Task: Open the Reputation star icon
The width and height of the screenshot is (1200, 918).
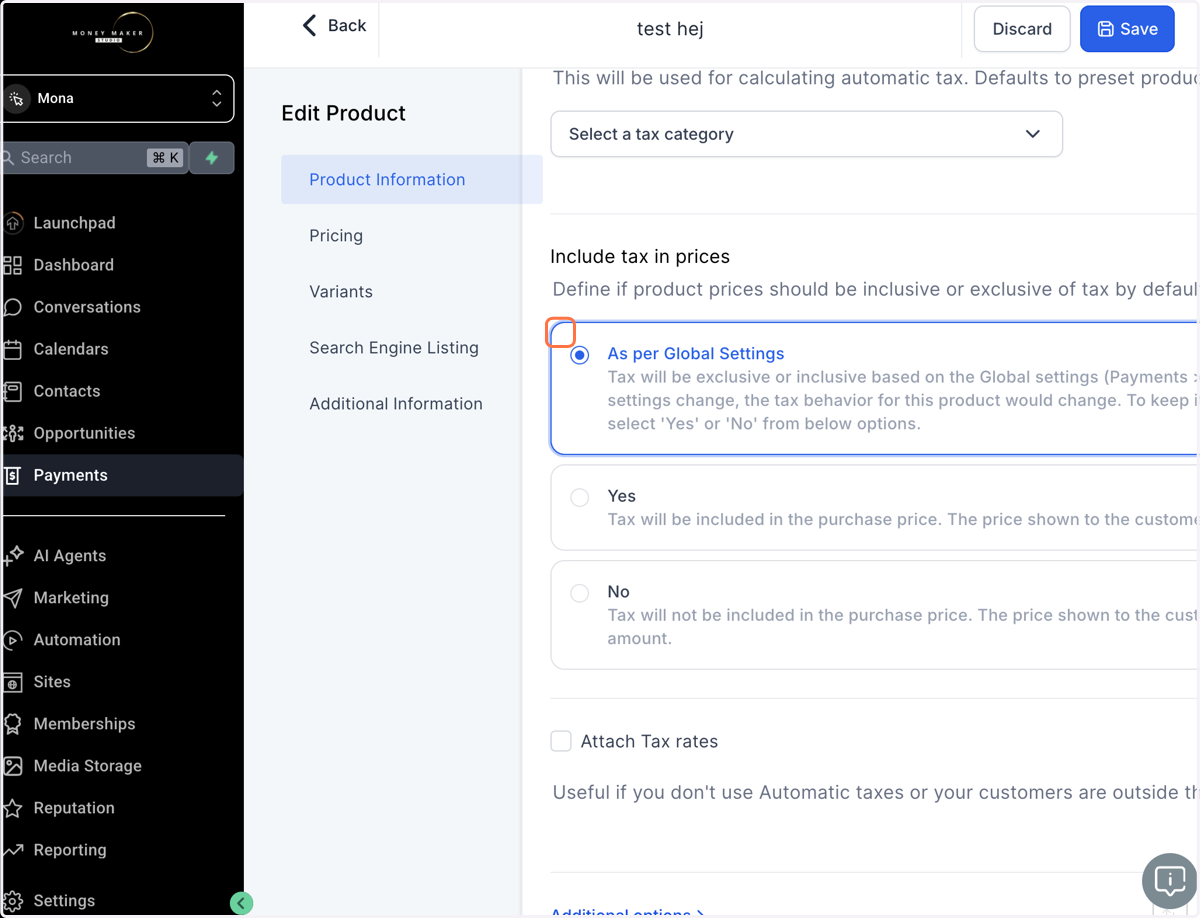Action: pos(12,808)
